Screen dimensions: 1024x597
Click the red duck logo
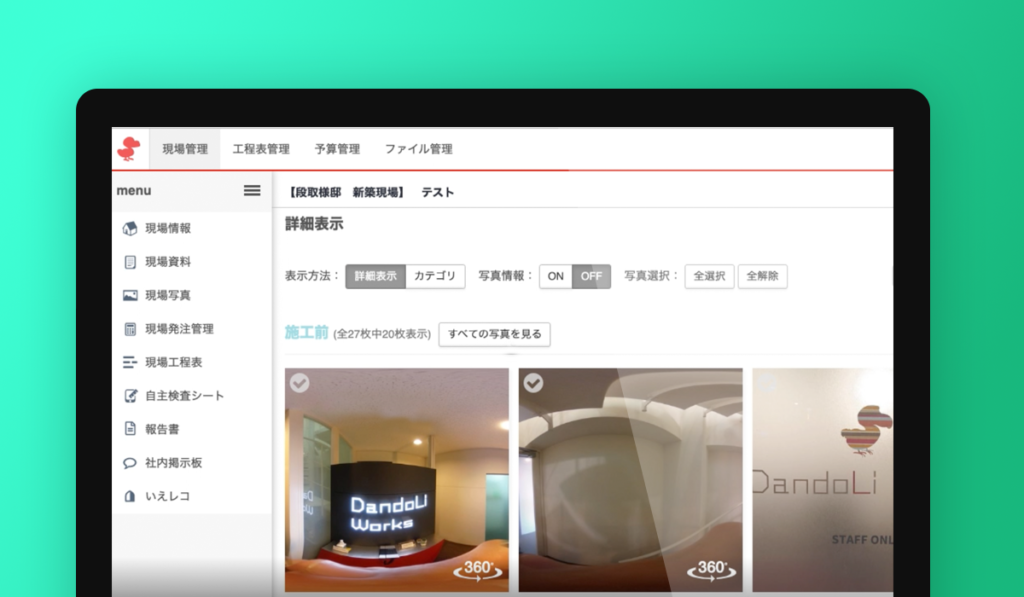click(x=129, y=149)
